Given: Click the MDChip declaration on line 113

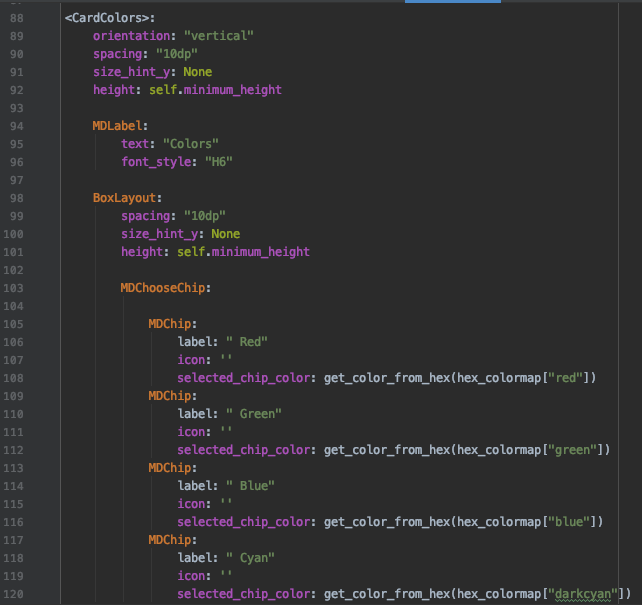Looking at the screenshot, I should pyautogui.click(x=170, y=468).
